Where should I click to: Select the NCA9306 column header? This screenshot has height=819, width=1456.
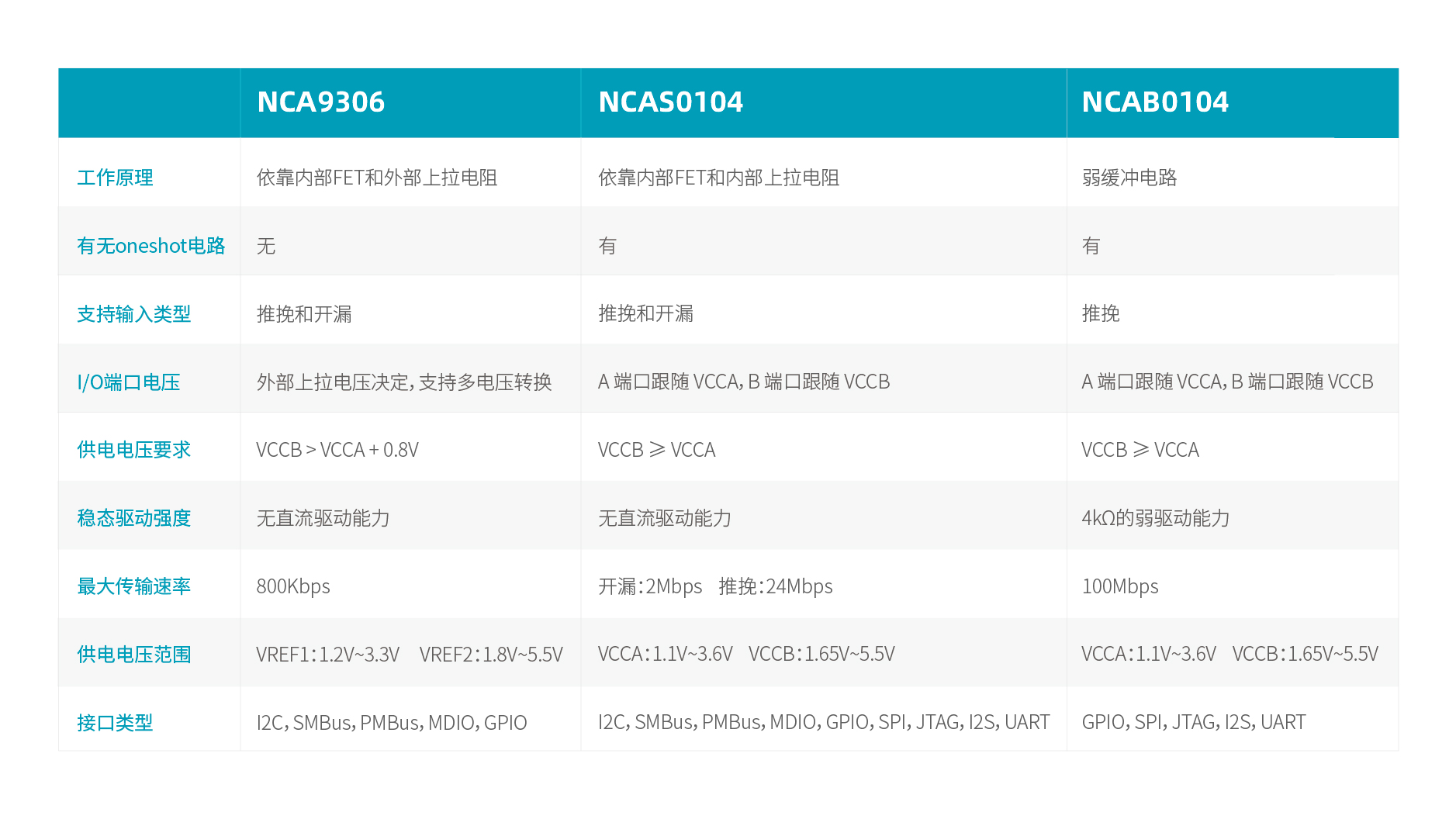coord(321,102)
